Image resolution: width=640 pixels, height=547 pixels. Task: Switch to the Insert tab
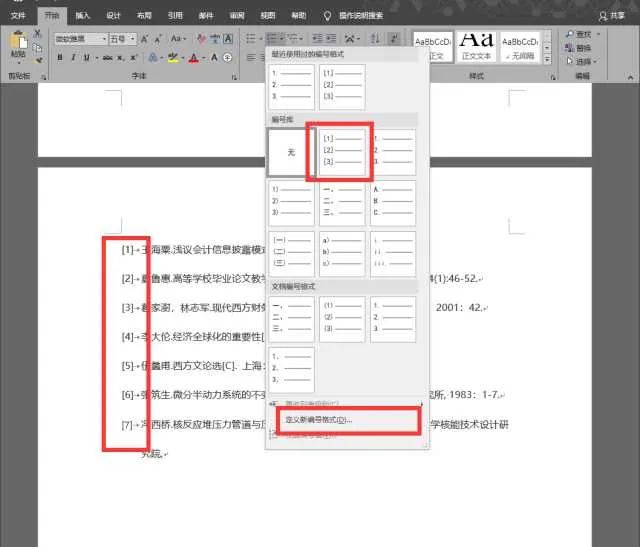point(82,16)
